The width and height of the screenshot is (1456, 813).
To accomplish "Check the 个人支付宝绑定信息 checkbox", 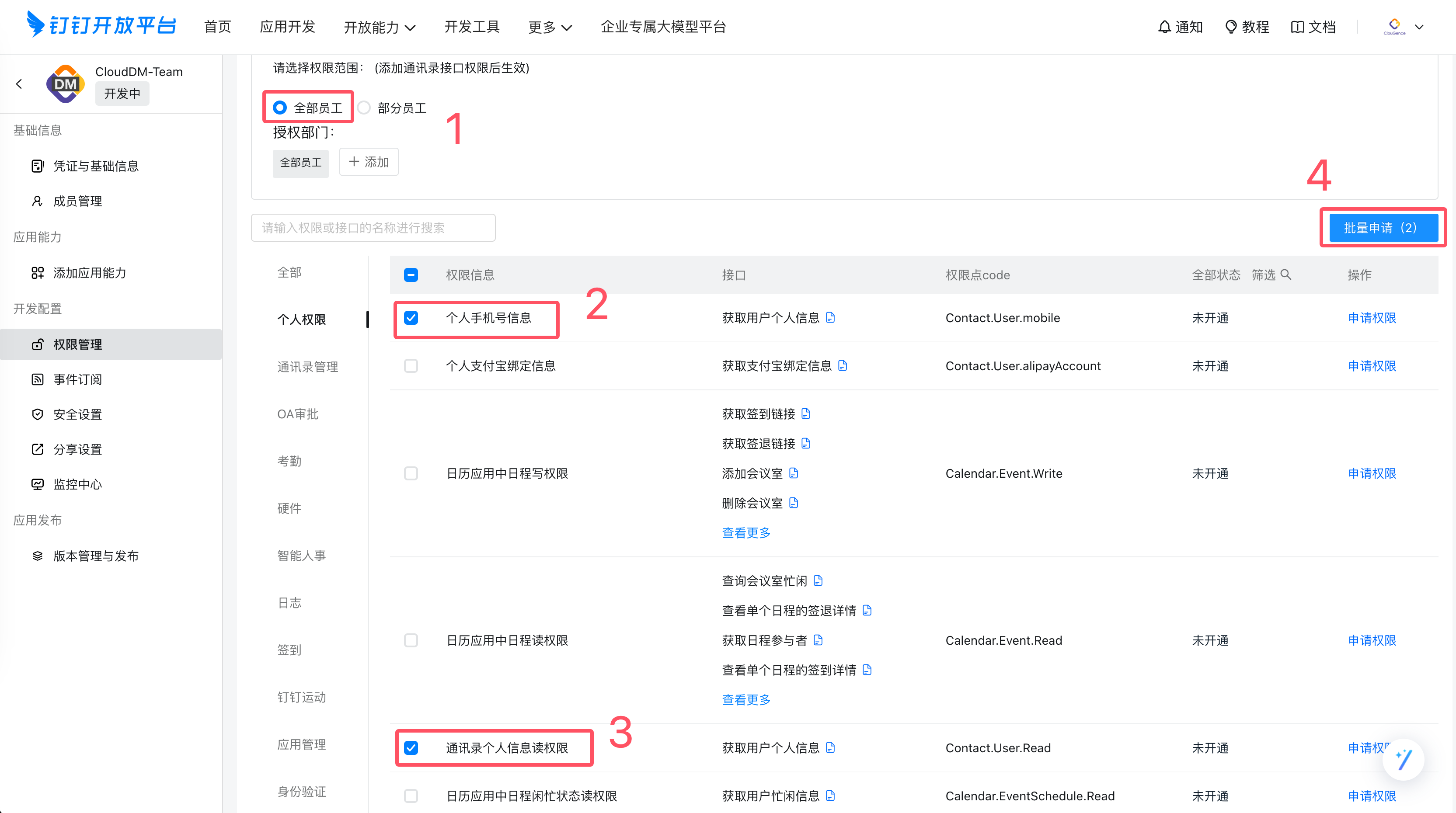I will [x=411, y=365].
